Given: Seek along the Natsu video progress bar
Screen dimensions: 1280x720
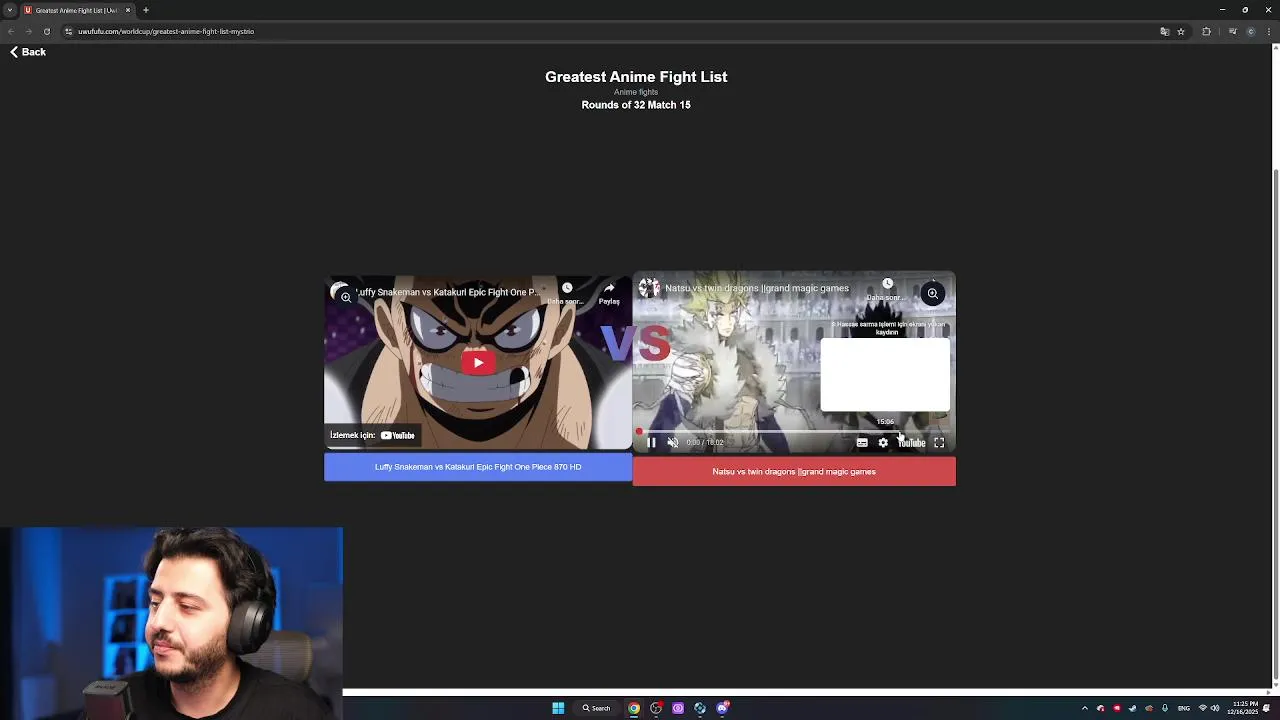Looking at the screenshot, I should click(x=794, y=432).
